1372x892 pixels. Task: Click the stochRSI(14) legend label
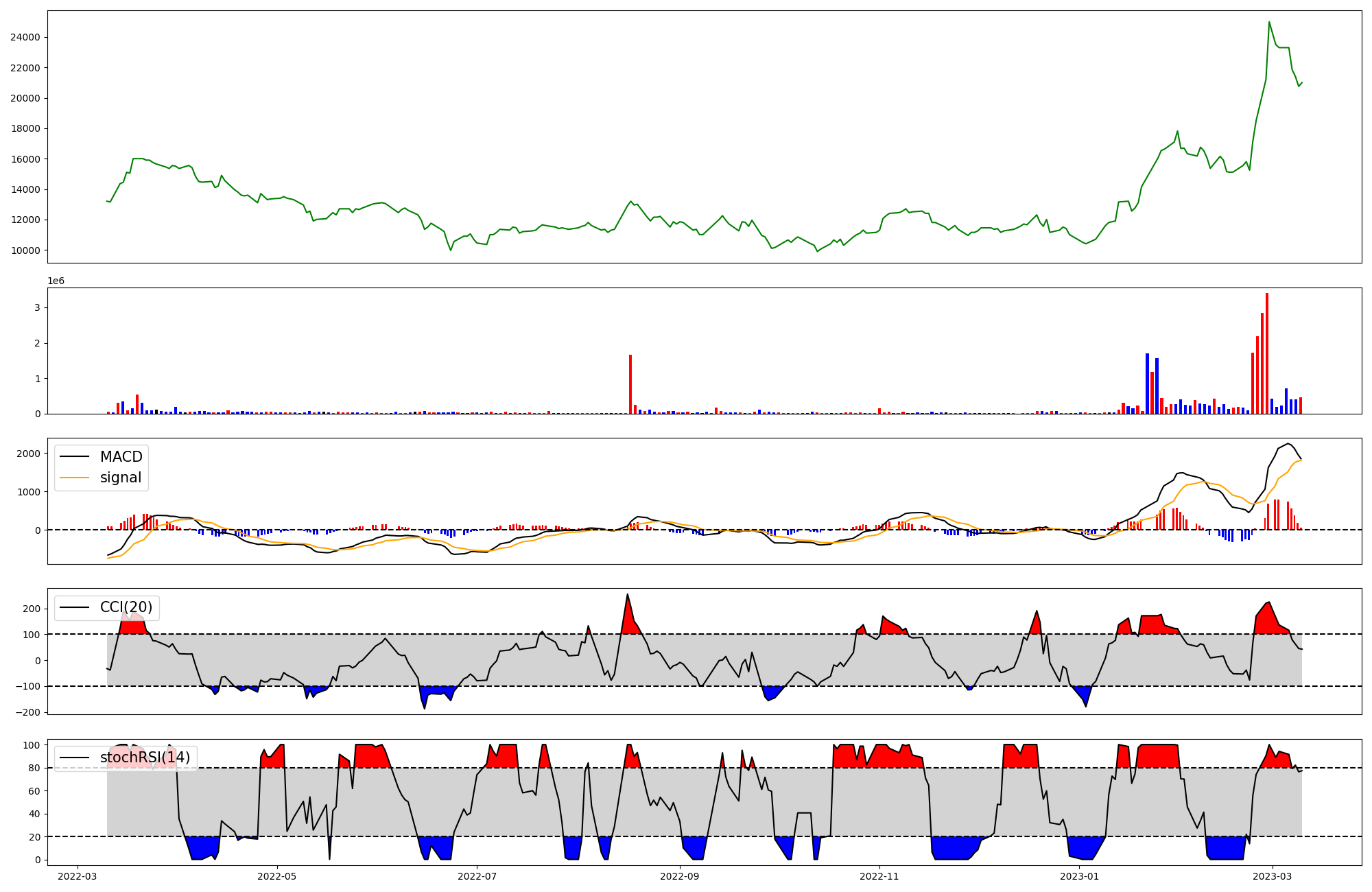click(x=145, y=758)
